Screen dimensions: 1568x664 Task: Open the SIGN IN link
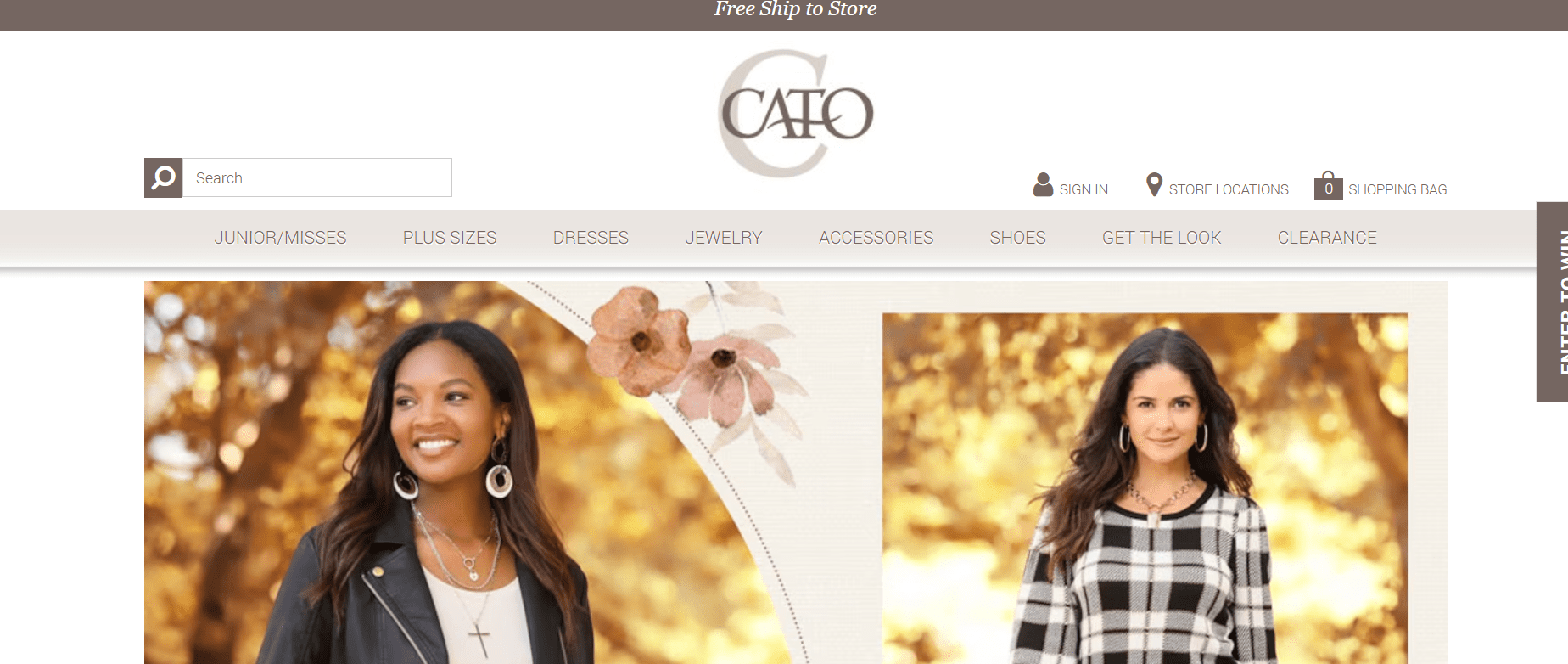tap(1084, 189)
